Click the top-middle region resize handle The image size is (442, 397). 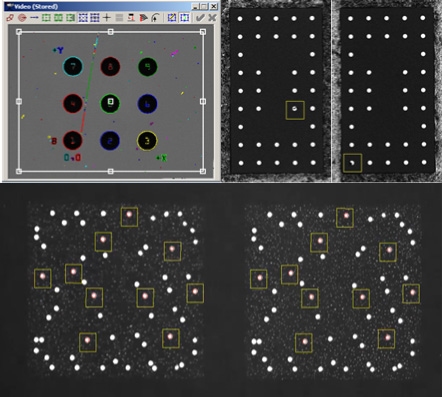[x=111, y=32]
